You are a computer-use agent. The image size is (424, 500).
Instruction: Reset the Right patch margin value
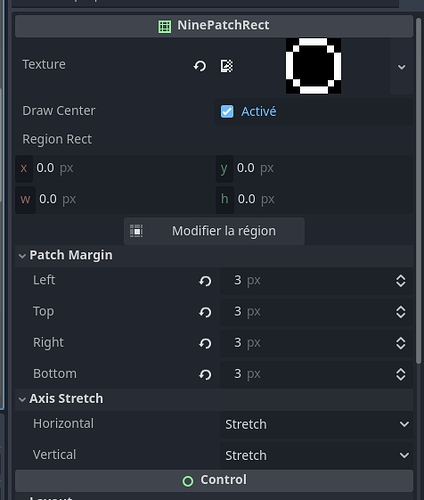point(205,343)
